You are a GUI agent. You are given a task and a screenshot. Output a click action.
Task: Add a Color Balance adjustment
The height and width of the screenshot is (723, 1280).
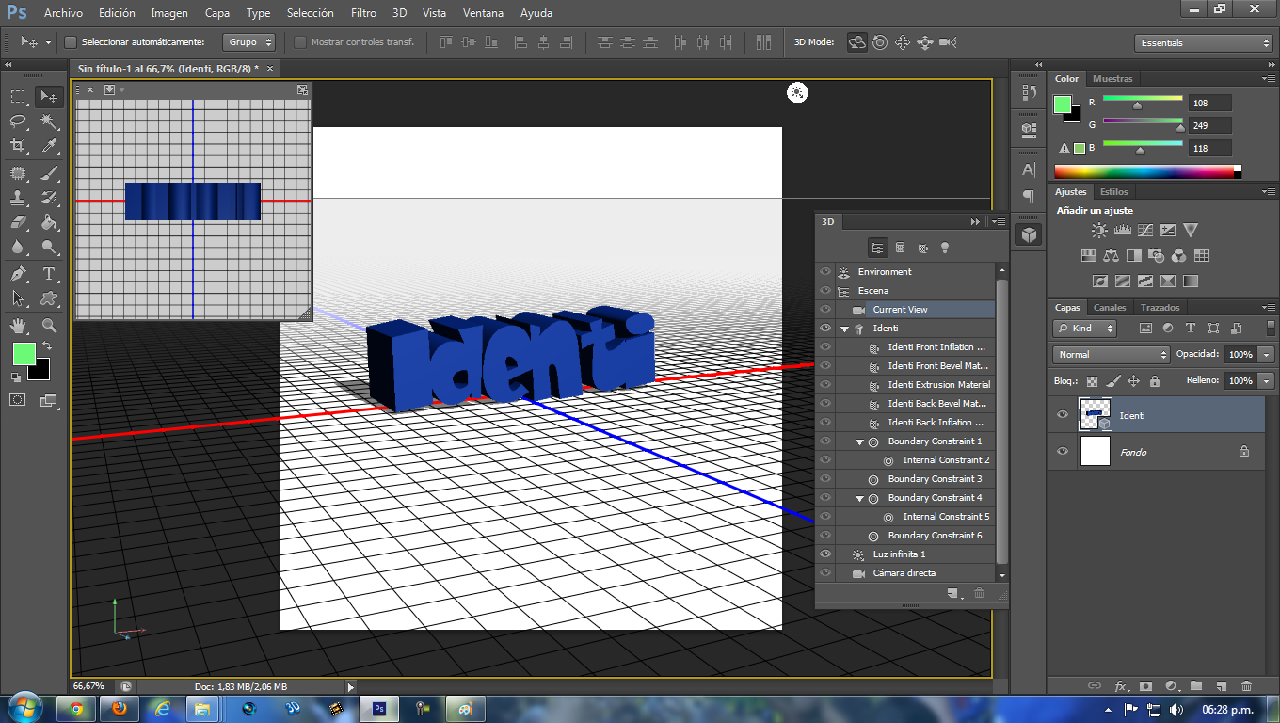1111,256
